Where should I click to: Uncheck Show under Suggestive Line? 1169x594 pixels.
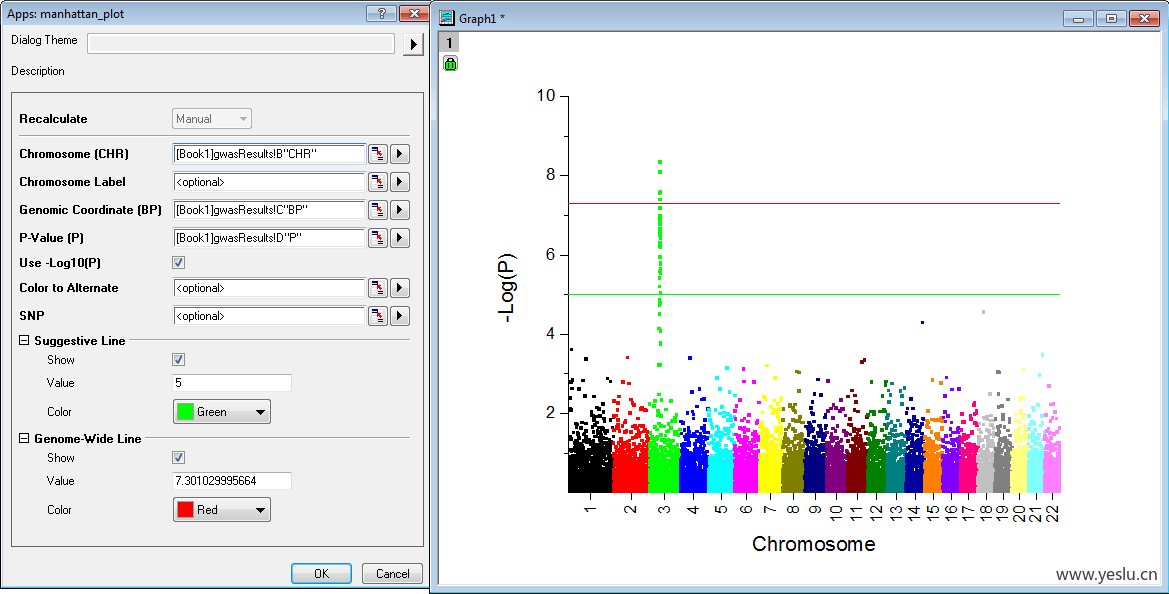[x=179, y=360]
